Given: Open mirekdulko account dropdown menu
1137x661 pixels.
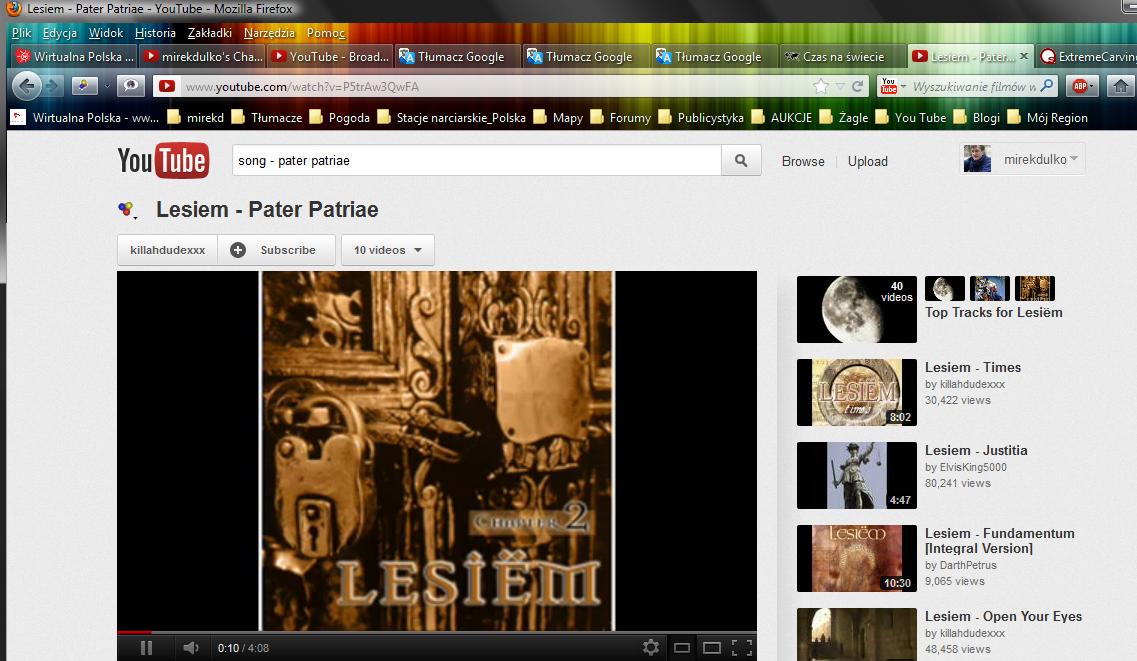Looking at the screenshot, I should coord(1023,159).
